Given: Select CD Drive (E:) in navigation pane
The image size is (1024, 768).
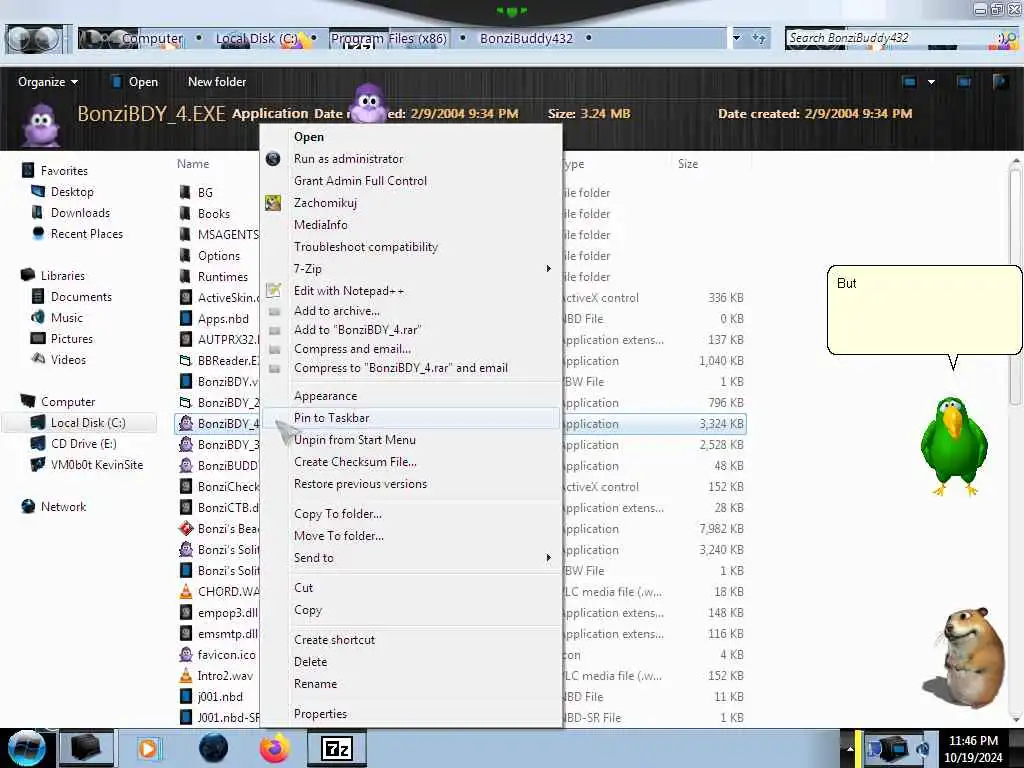Looking at the screenshot, I should tap(84, 443).
